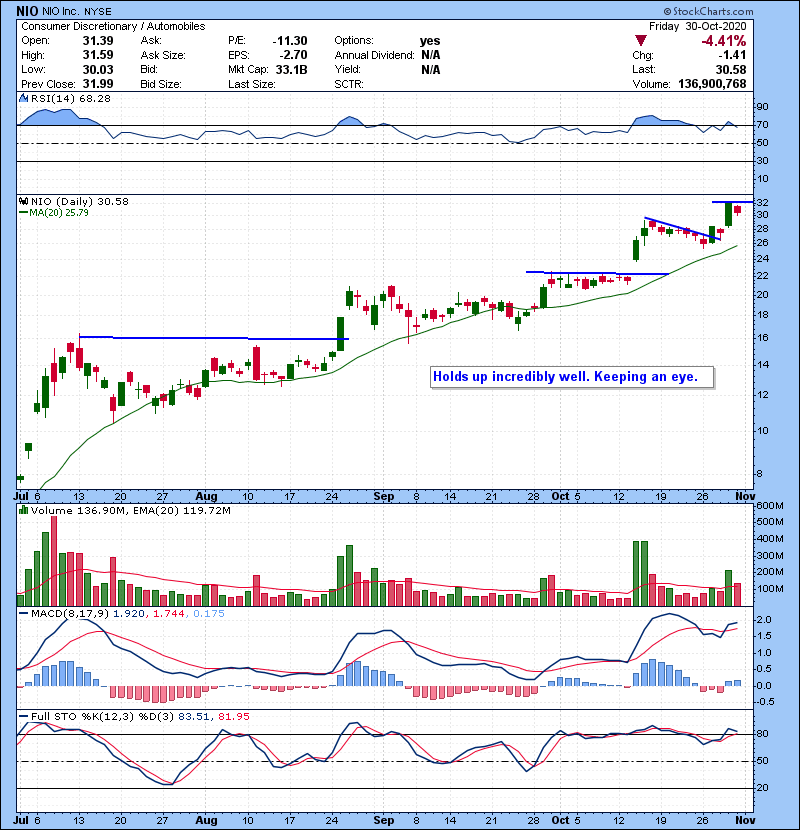The height and width of the screenshot is (830, 800).
Task: Click the MACD signal value 1.744
Action: (x=169, y=614)
